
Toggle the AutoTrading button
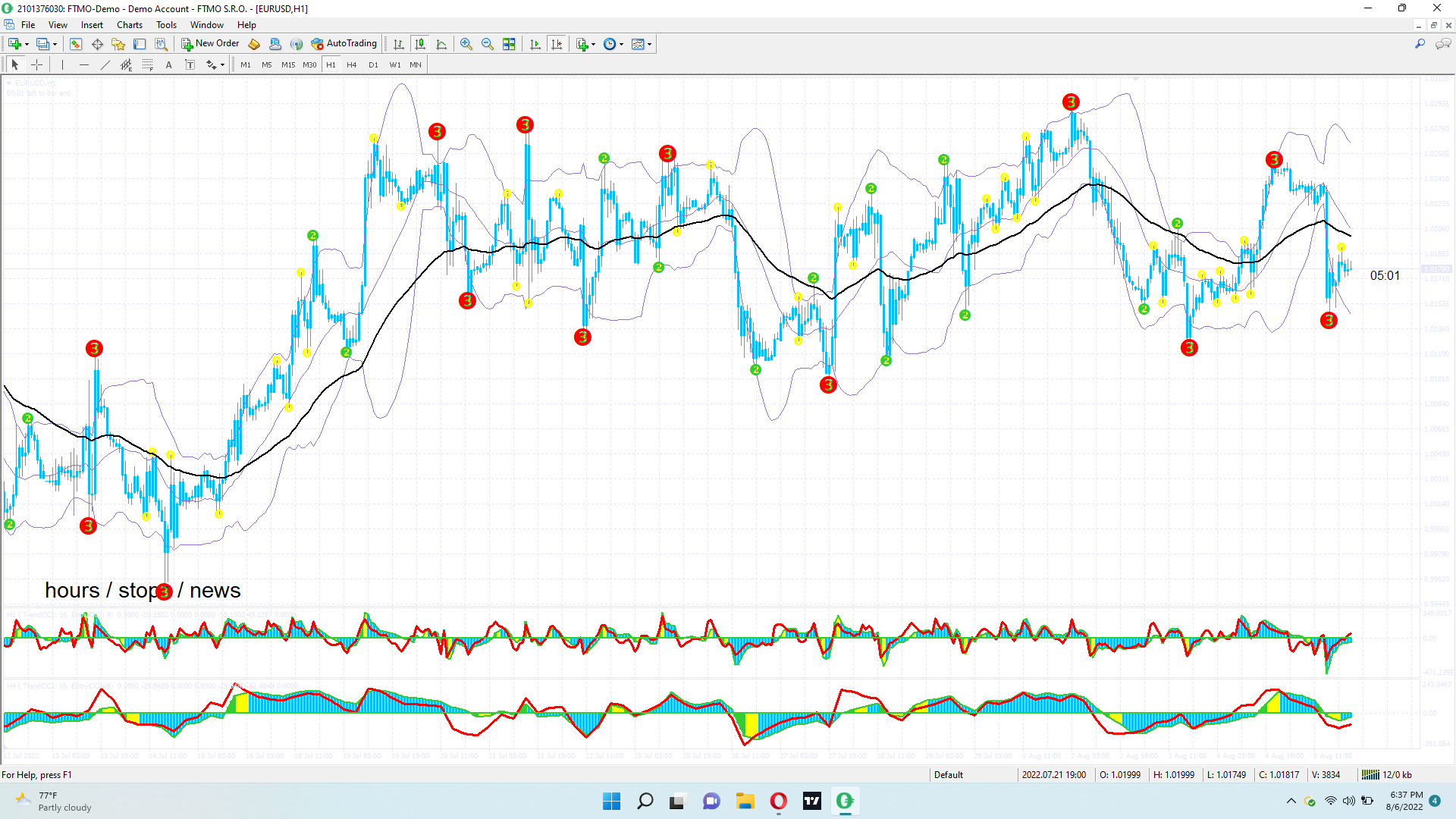click(344, 44)
